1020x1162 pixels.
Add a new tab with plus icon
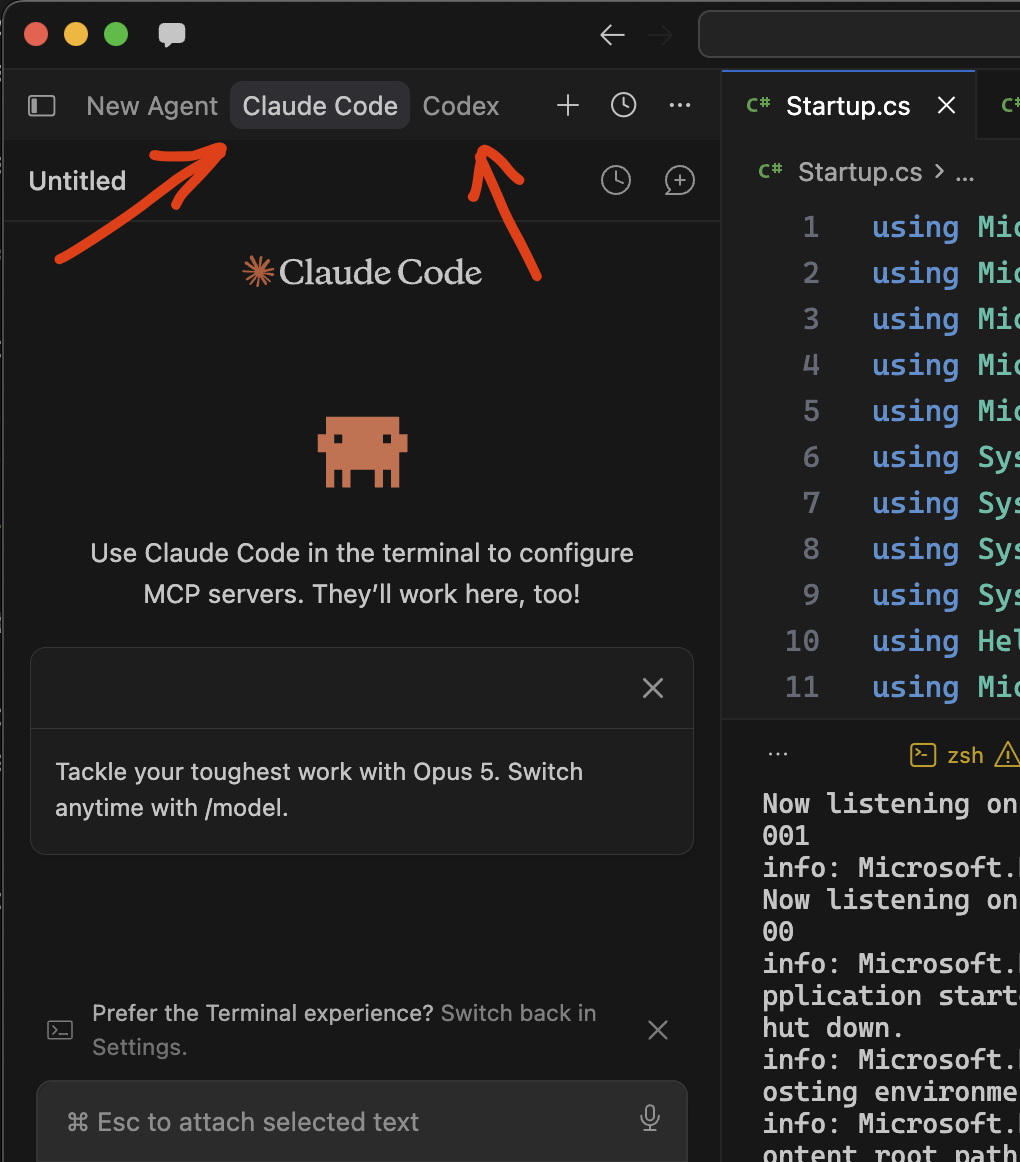point(568,105)
